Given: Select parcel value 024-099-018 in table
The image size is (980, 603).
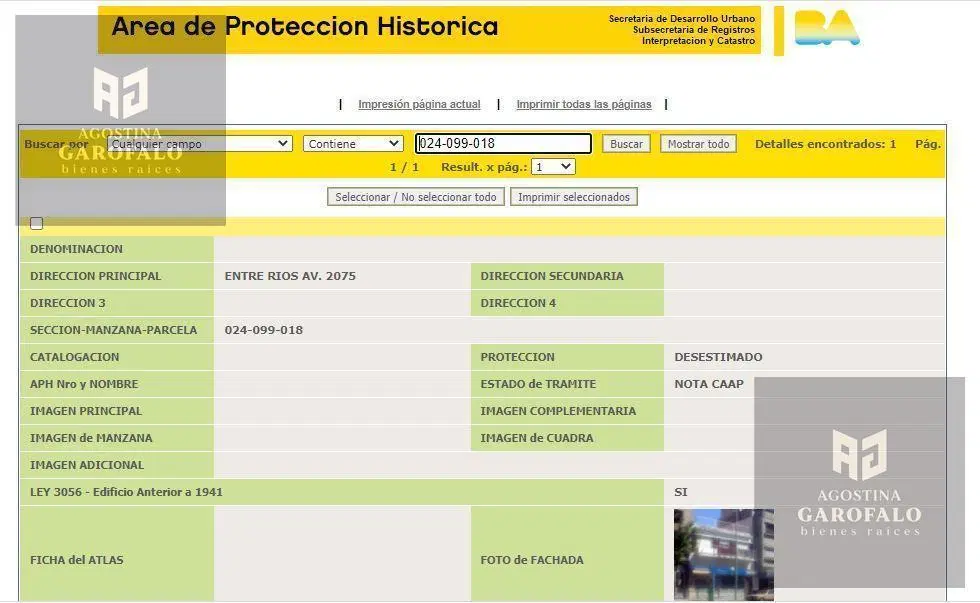Looking at the screenshot, I should click(x=264, y=330).
